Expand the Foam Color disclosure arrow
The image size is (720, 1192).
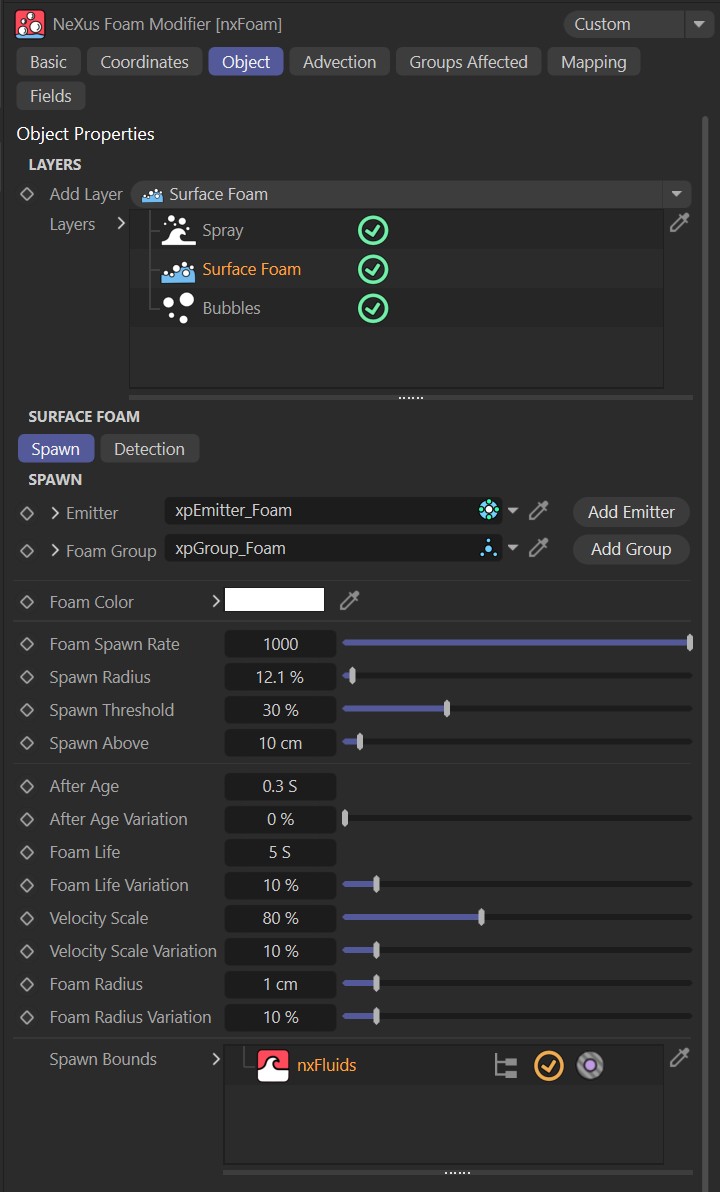[215, 601]
